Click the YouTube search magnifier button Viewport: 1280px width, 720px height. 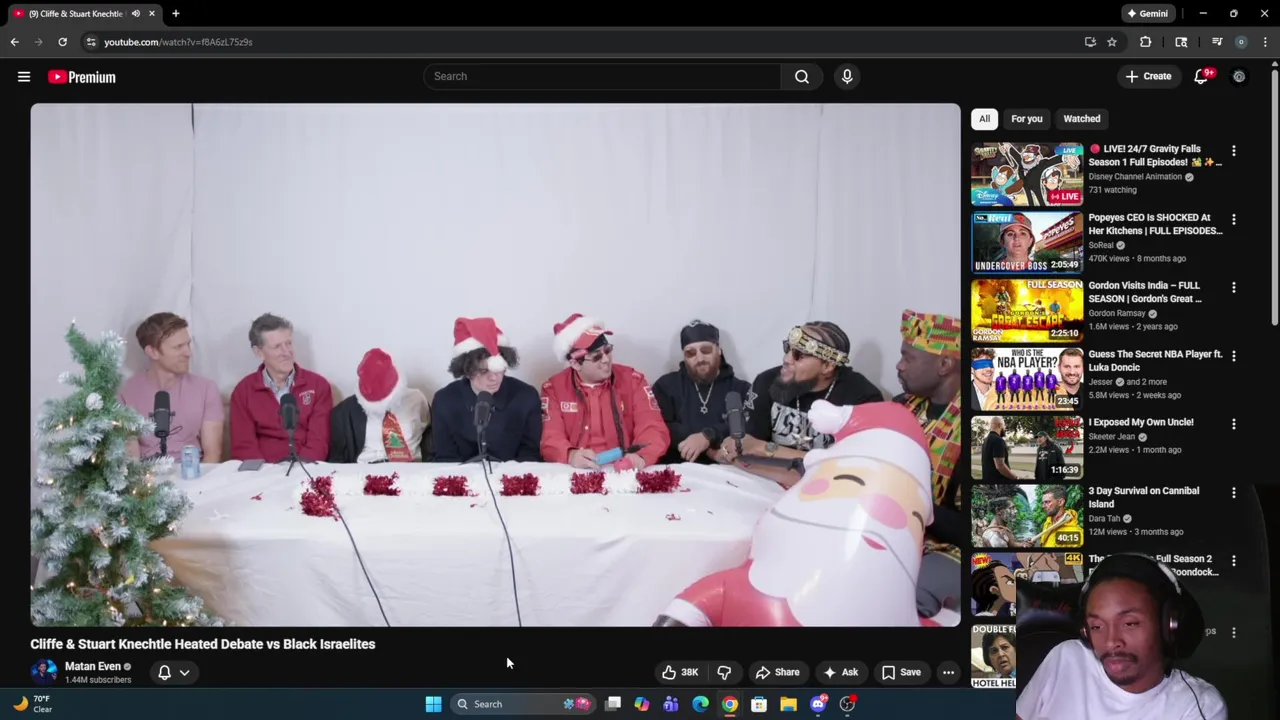click(802, 76)
